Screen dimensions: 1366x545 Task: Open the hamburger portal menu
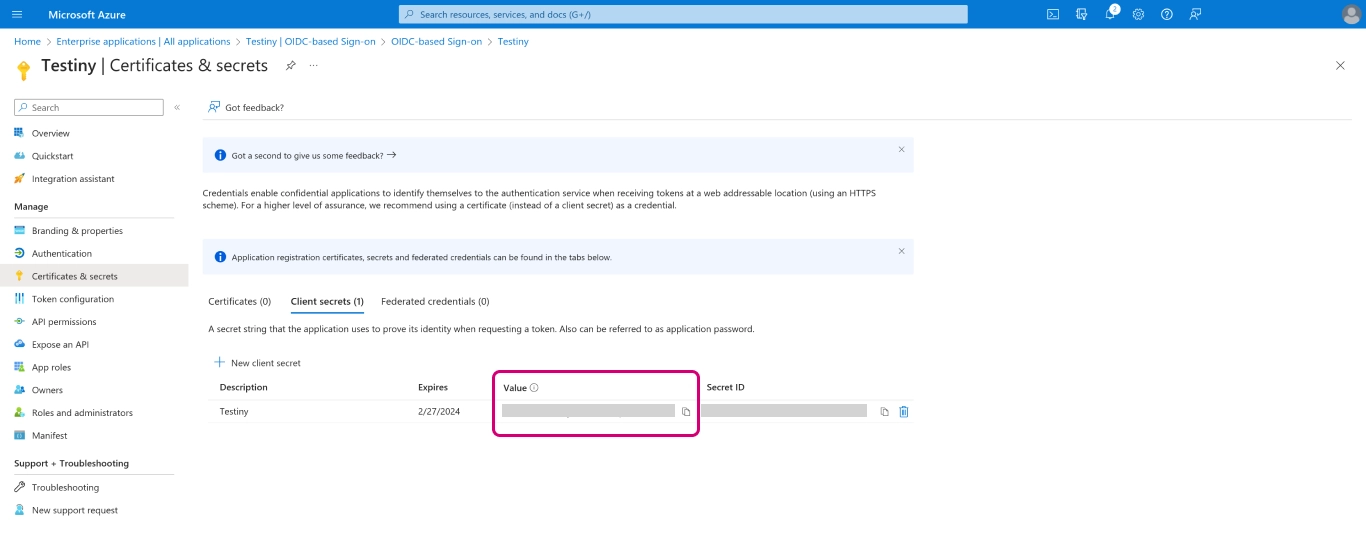(16, 14)
